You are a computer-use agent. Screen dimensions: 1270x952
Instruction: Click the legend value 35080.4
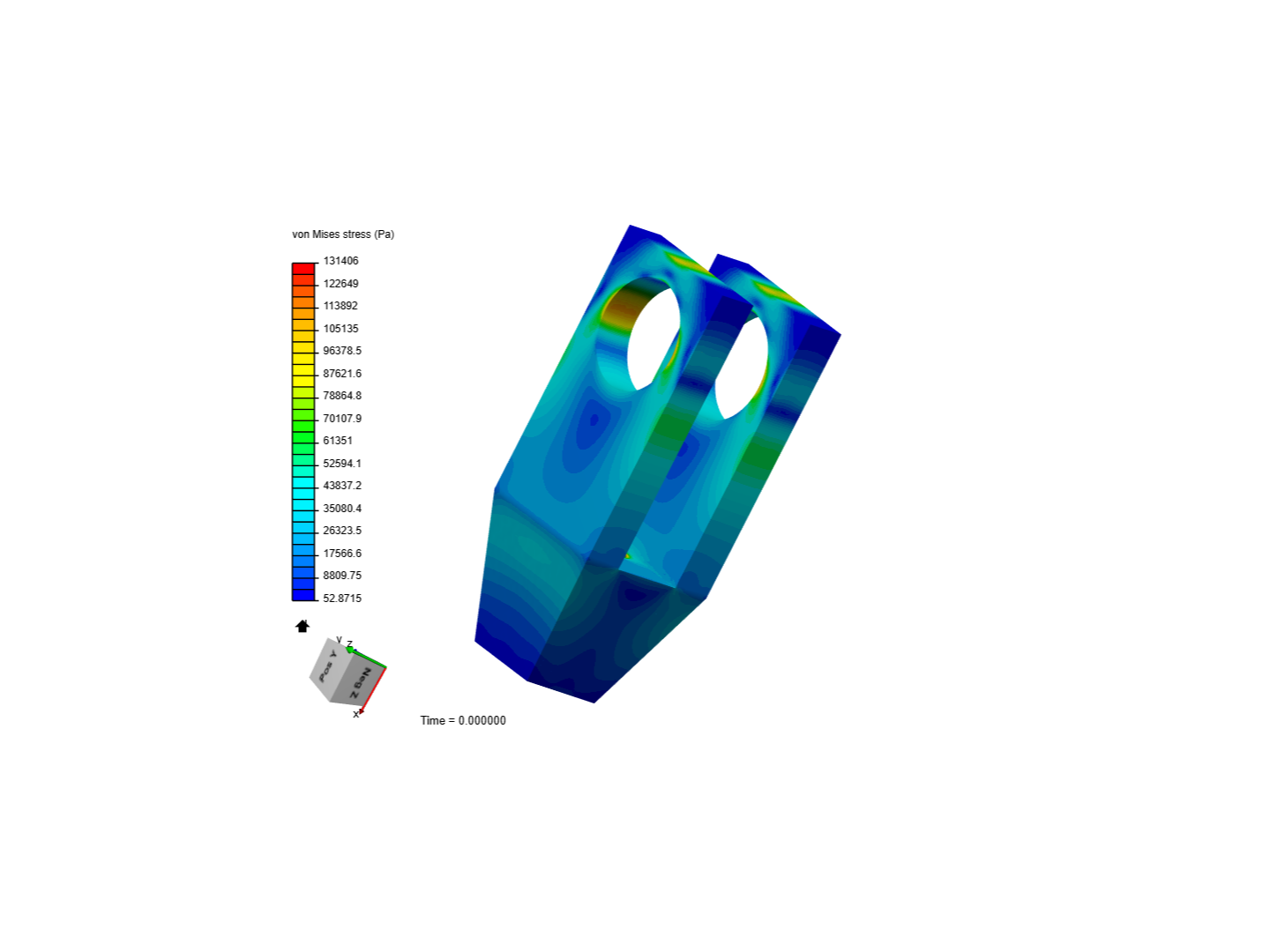point(342,509)
